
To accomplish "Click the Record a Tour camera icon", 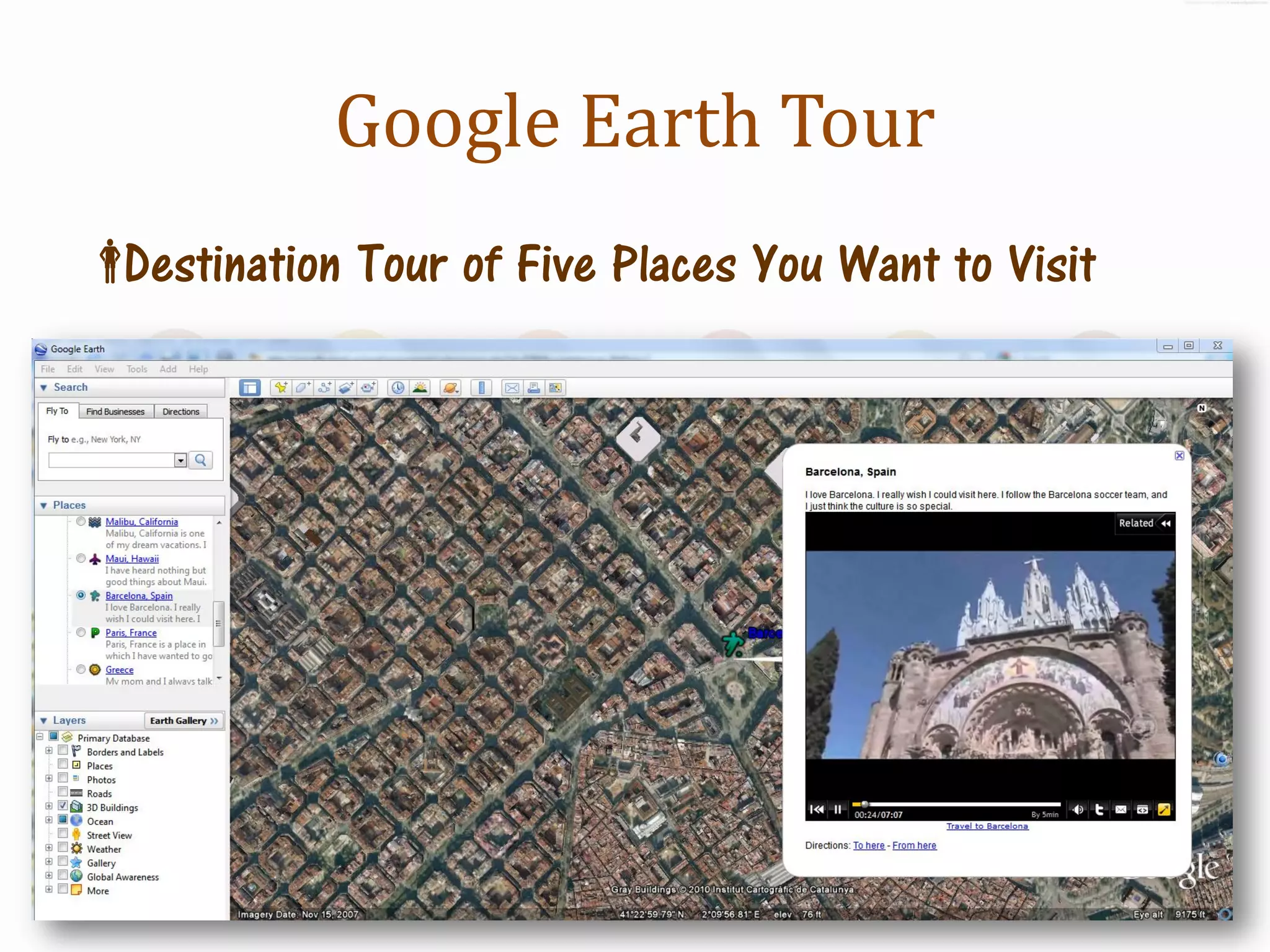I will click(368, 388).
